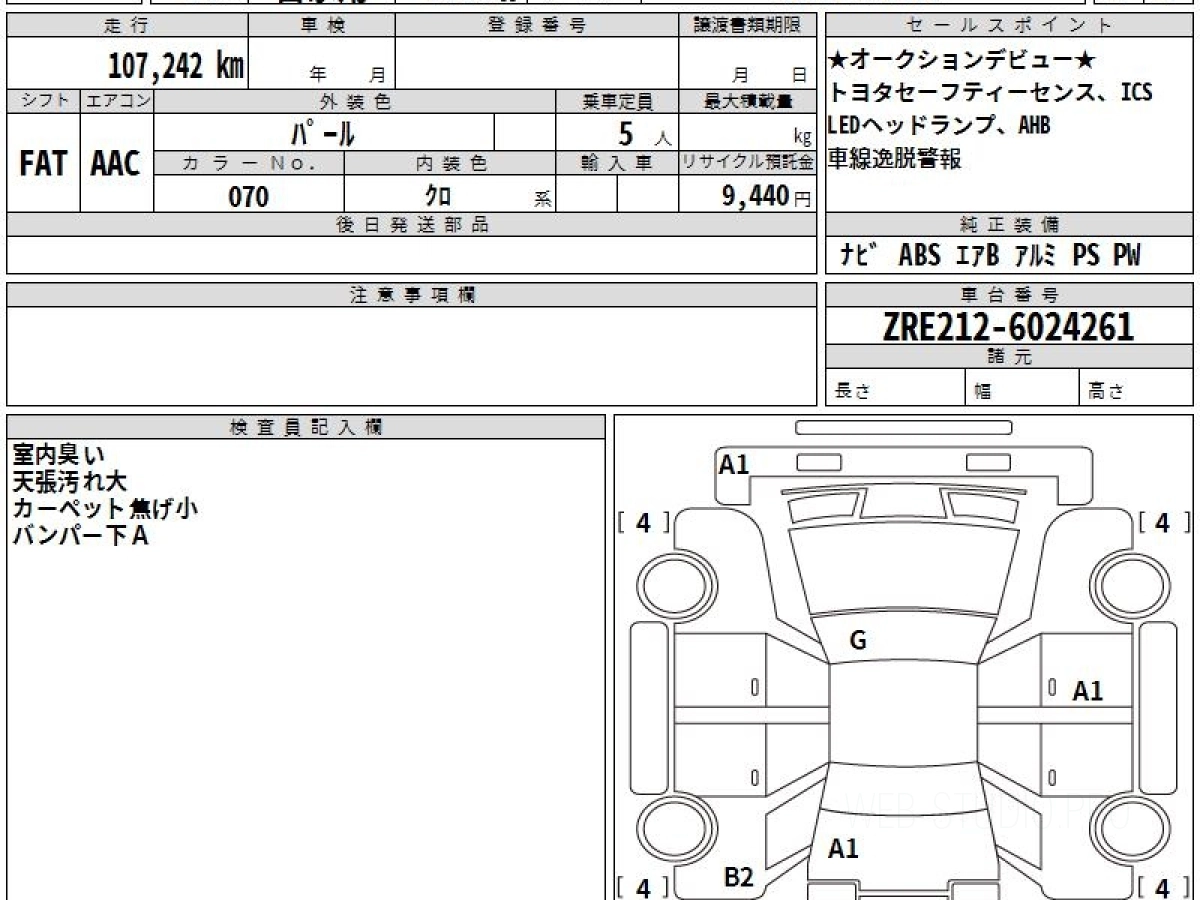Click the 内装色 header
This screenshot has height=900, width=1200.
(450, 164)
